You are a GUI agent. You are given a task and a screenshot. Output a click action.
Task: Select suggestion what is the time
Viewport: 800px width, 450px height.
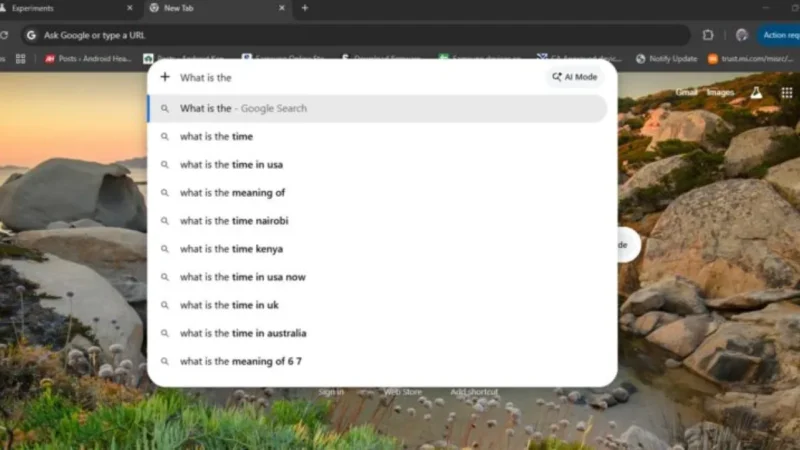[378, 136]
